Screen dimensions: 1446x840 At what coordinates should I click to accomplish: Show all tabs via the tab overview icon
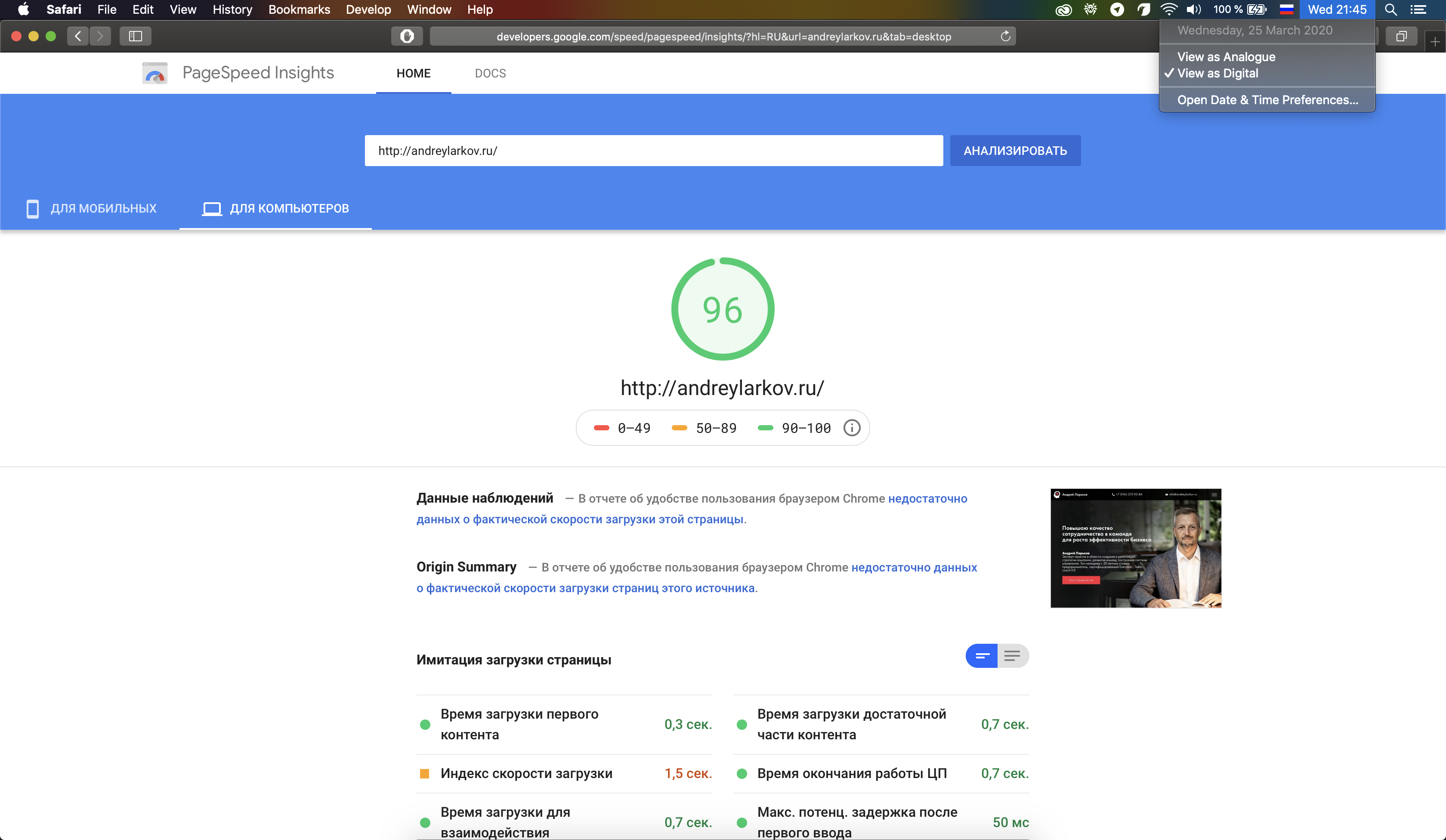[1402, 36]
